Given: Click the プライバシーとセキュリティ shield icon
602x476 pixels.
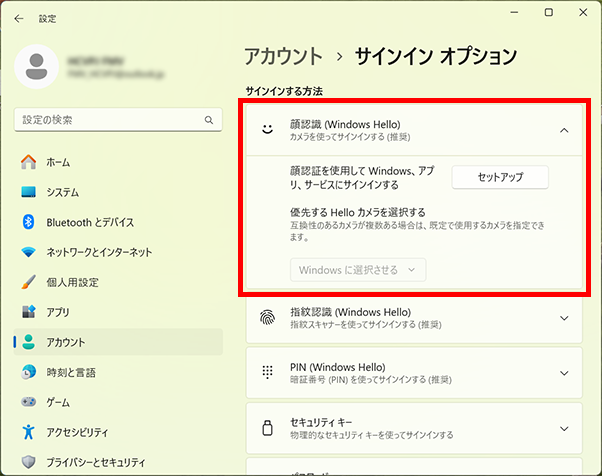Looking at the screenshot, I should coord(29,461).
